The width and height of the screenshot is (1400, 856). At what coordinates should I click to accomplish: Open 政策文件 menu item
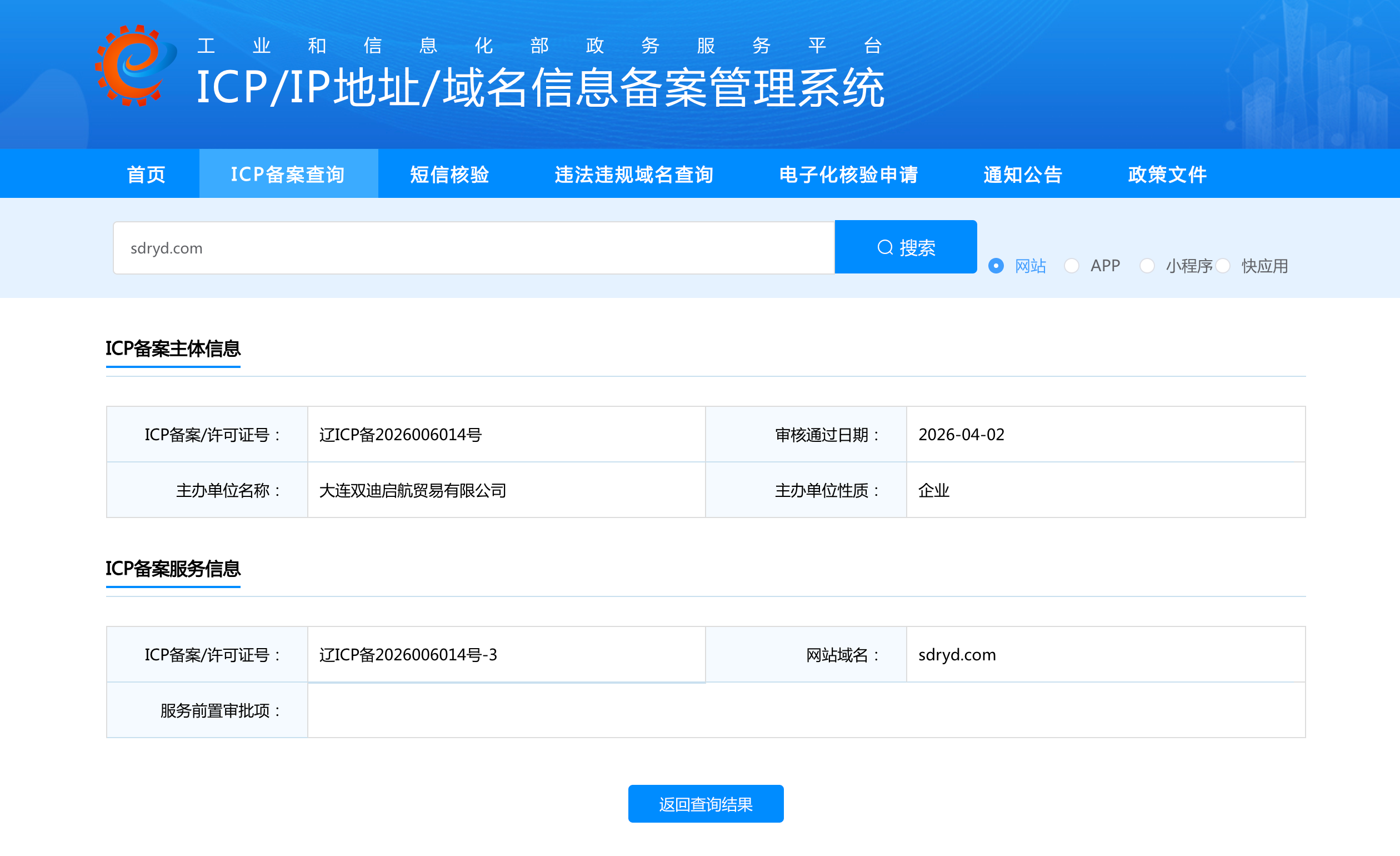click(x=1167, y=174)
